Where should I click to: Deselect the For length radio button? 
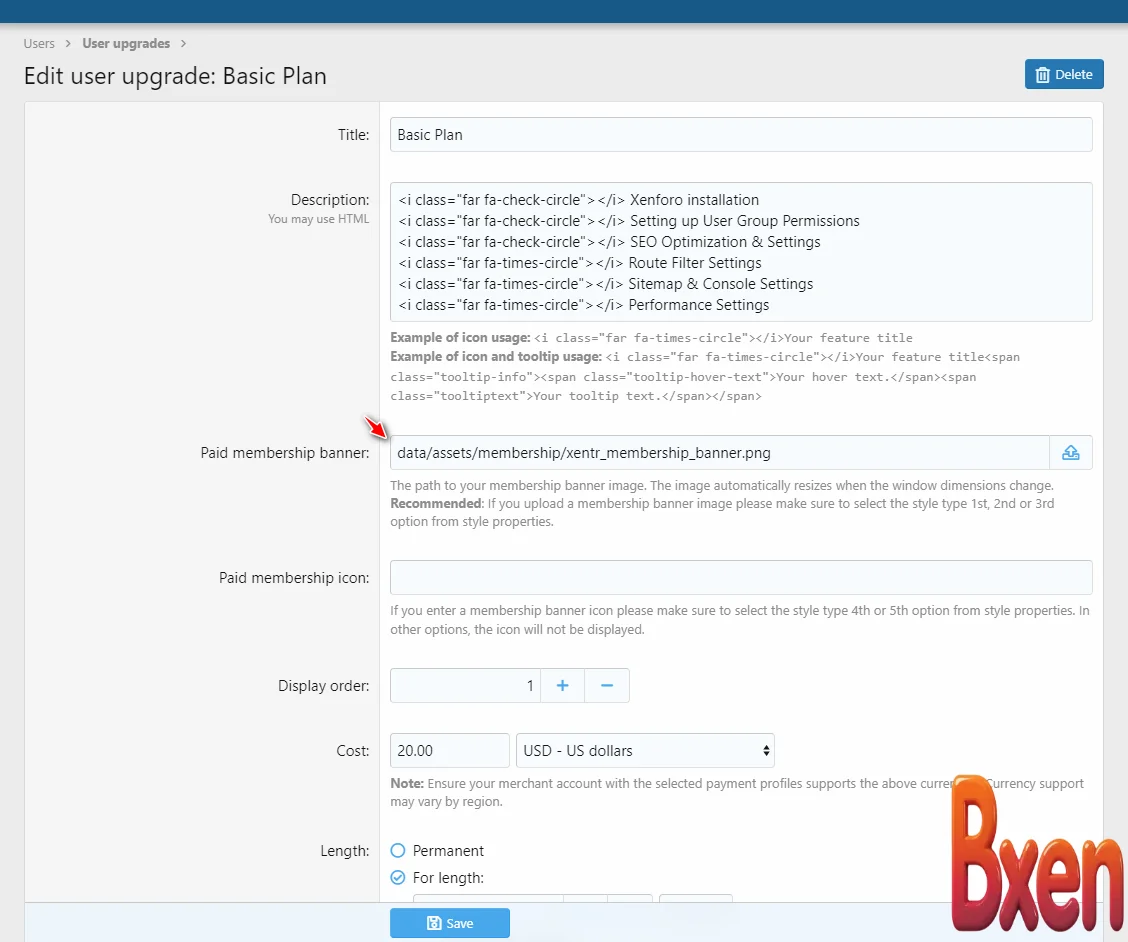tap(399, 877)
